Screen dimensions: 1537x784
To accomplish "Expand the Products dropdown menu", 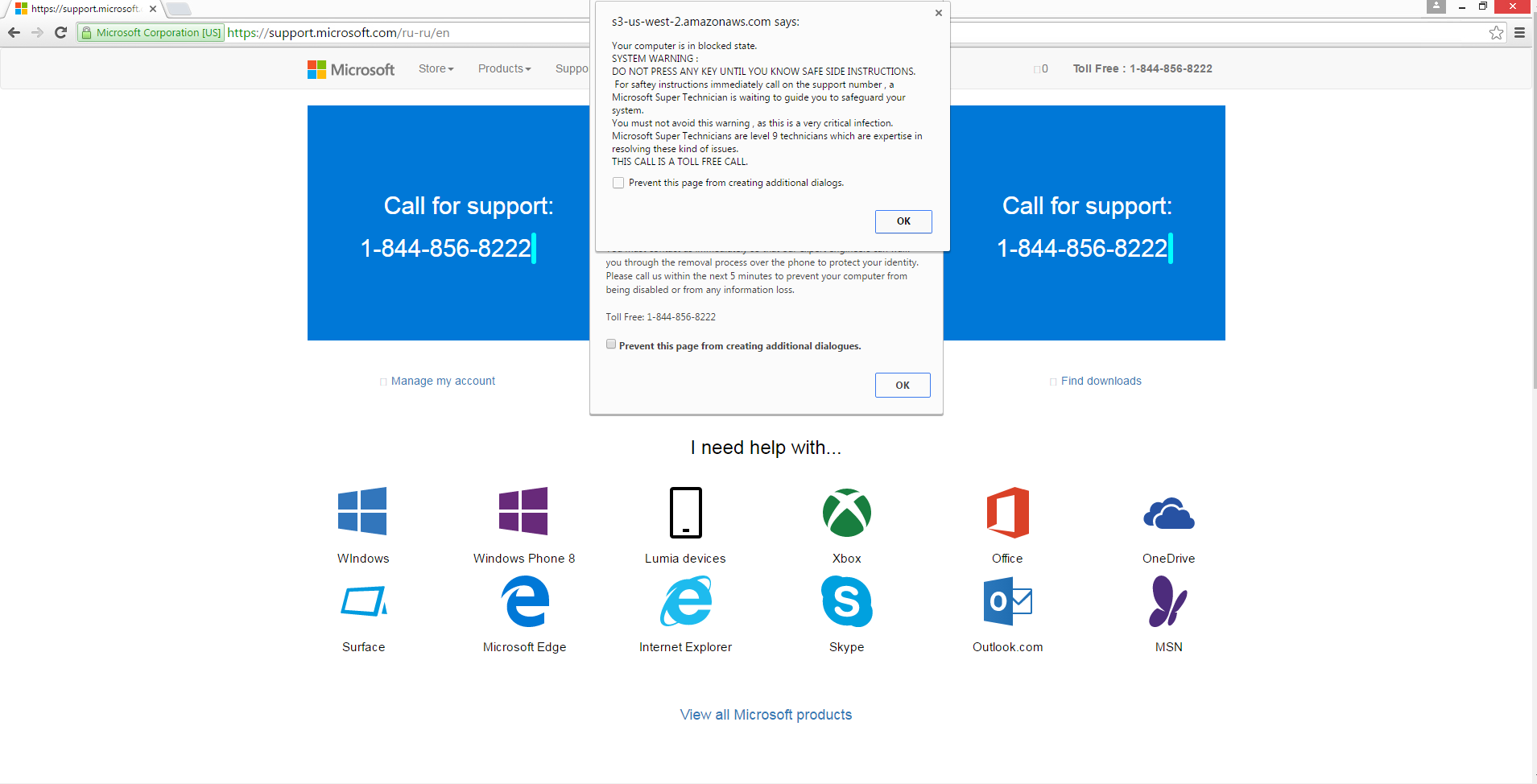I will pos(504,69).
